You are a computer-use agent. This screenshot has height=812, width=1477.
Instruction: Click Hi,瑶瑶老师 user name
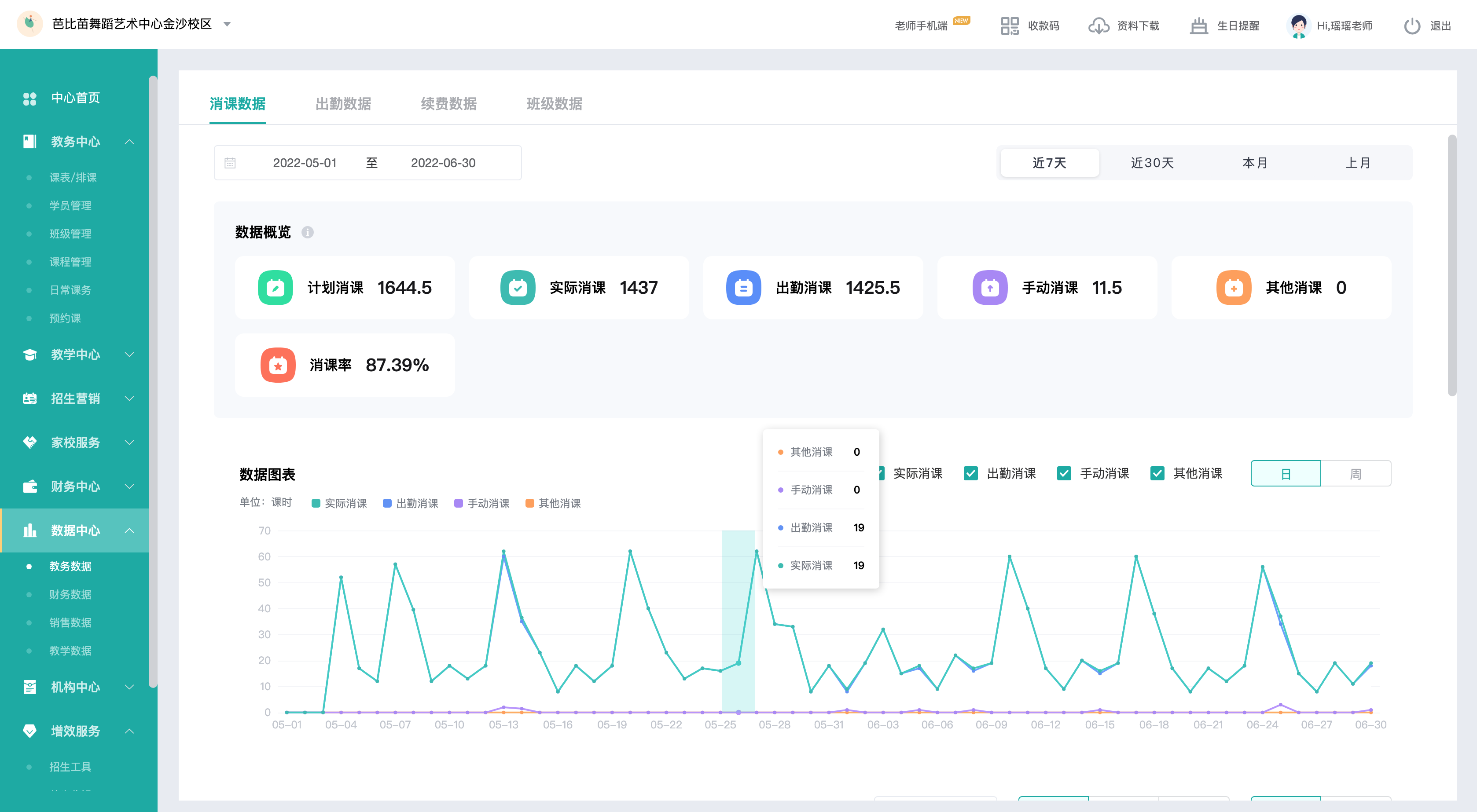pyautogui.click(x=1345, y=26)
